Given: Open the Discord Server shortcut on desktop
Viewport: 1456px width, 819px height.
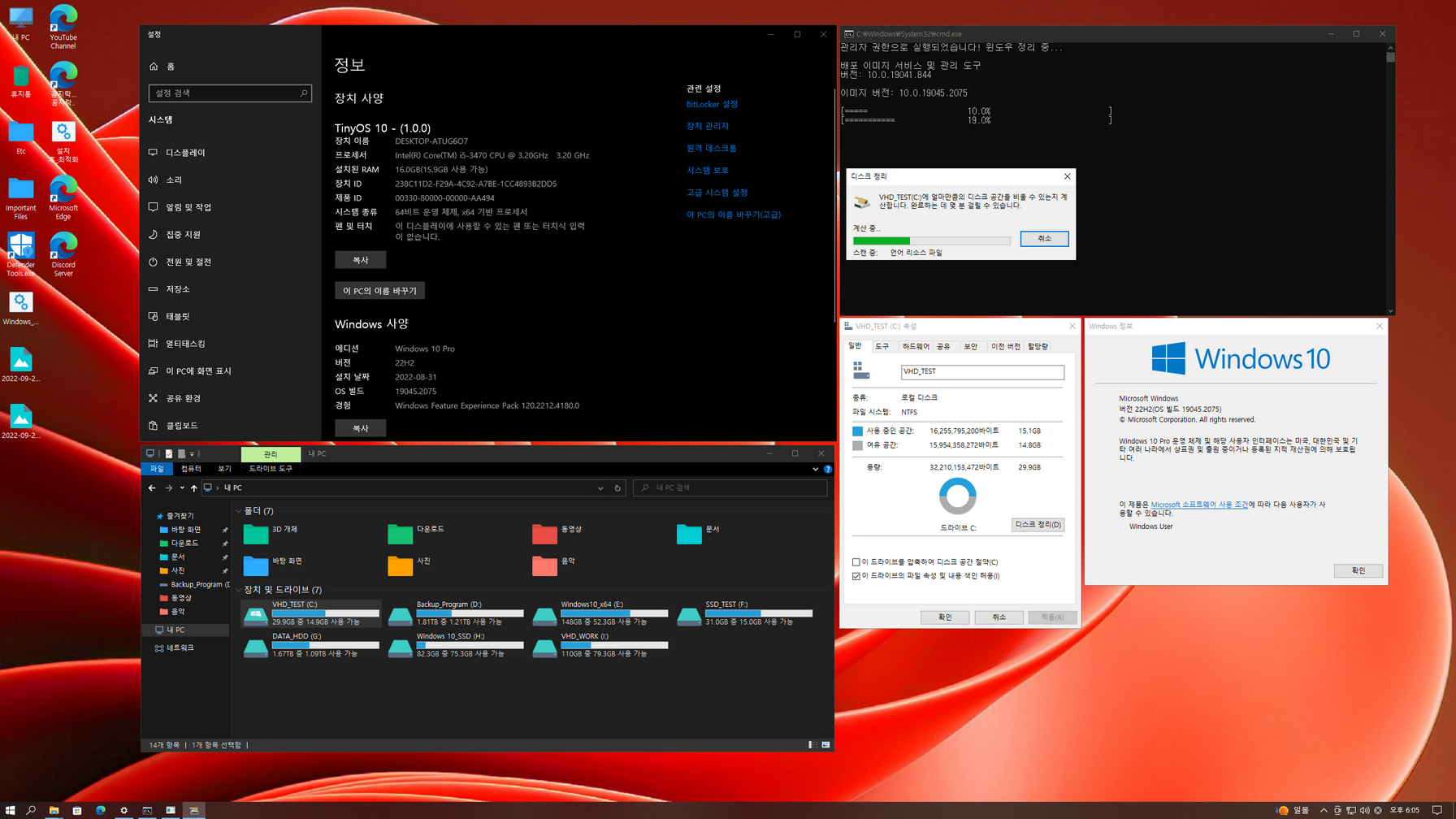Looking at the screenshot, I should 63,253.
